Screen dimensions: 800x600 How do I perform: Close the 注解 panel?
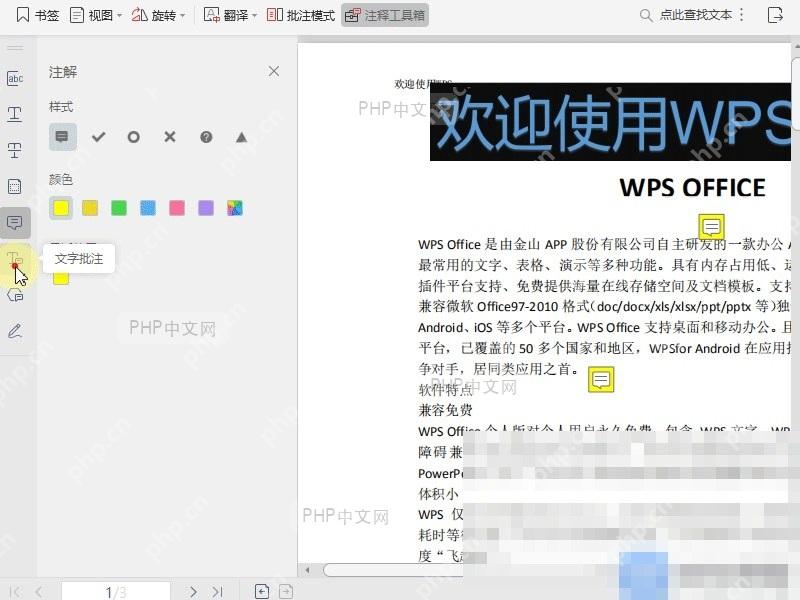(x=274, y=71)
